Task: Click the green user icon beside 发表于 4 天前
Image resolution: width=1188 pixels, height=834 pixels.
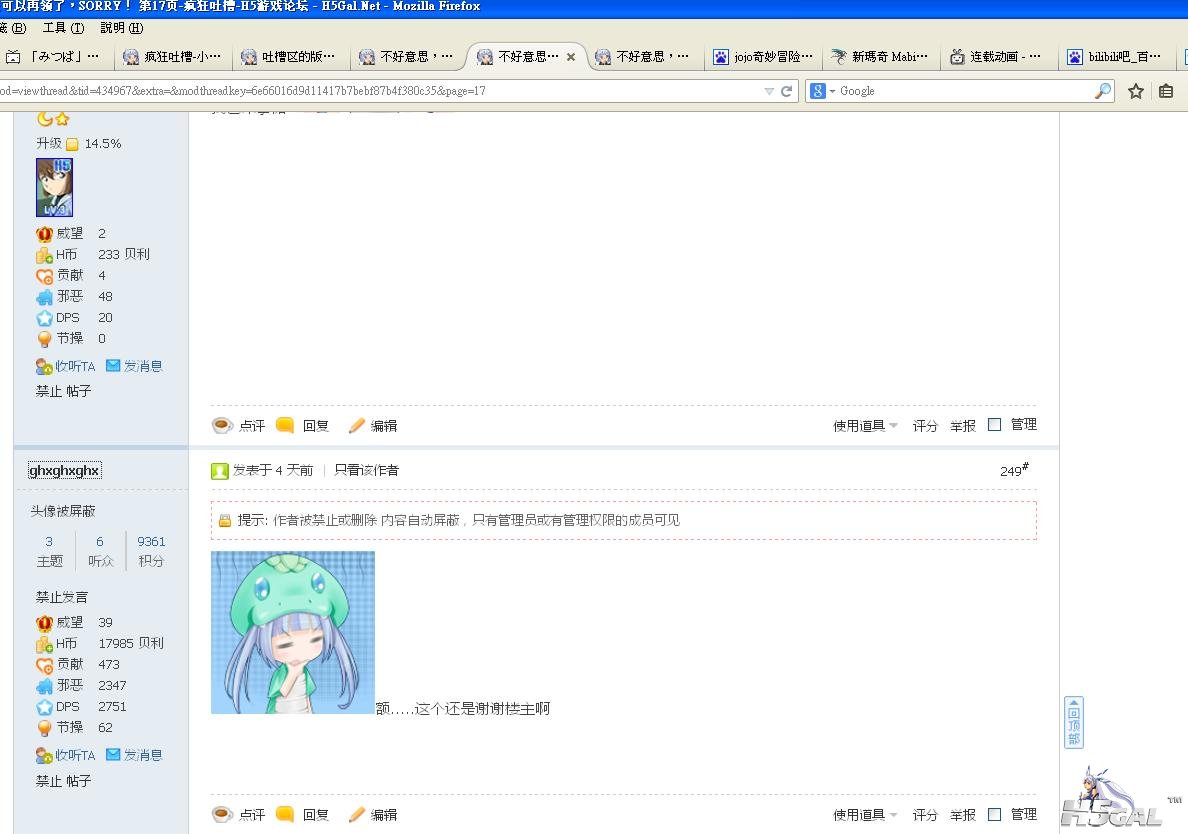Action: click(220, 471)
